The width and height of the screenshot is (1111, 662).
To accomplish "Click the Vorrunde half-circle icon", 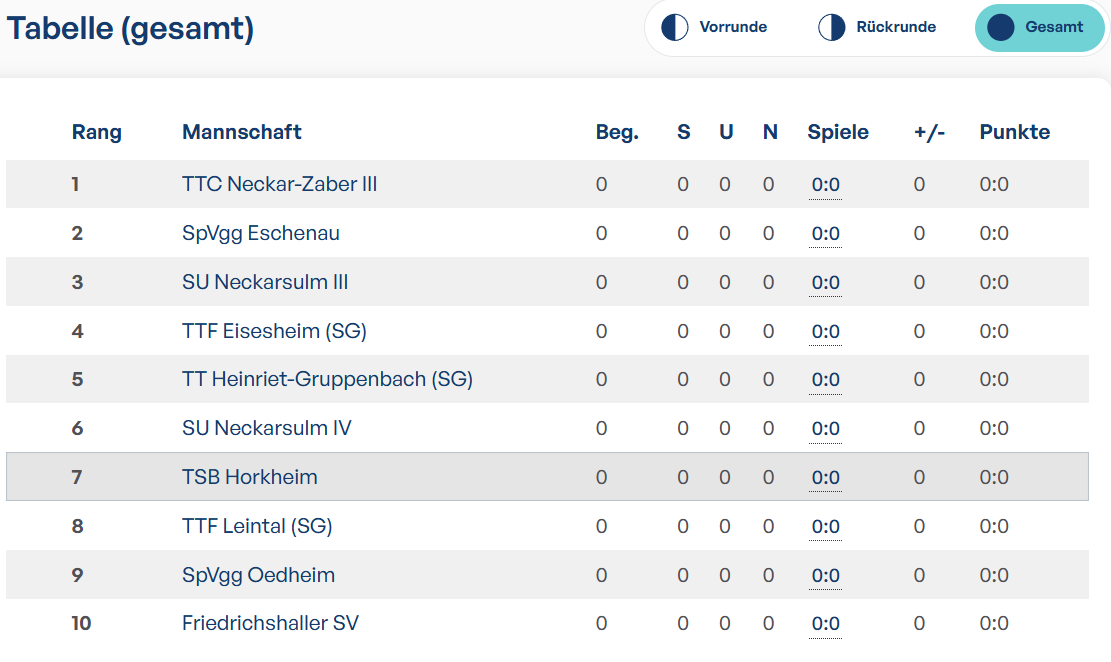I will pyautogui.click(x=675, y=28).
